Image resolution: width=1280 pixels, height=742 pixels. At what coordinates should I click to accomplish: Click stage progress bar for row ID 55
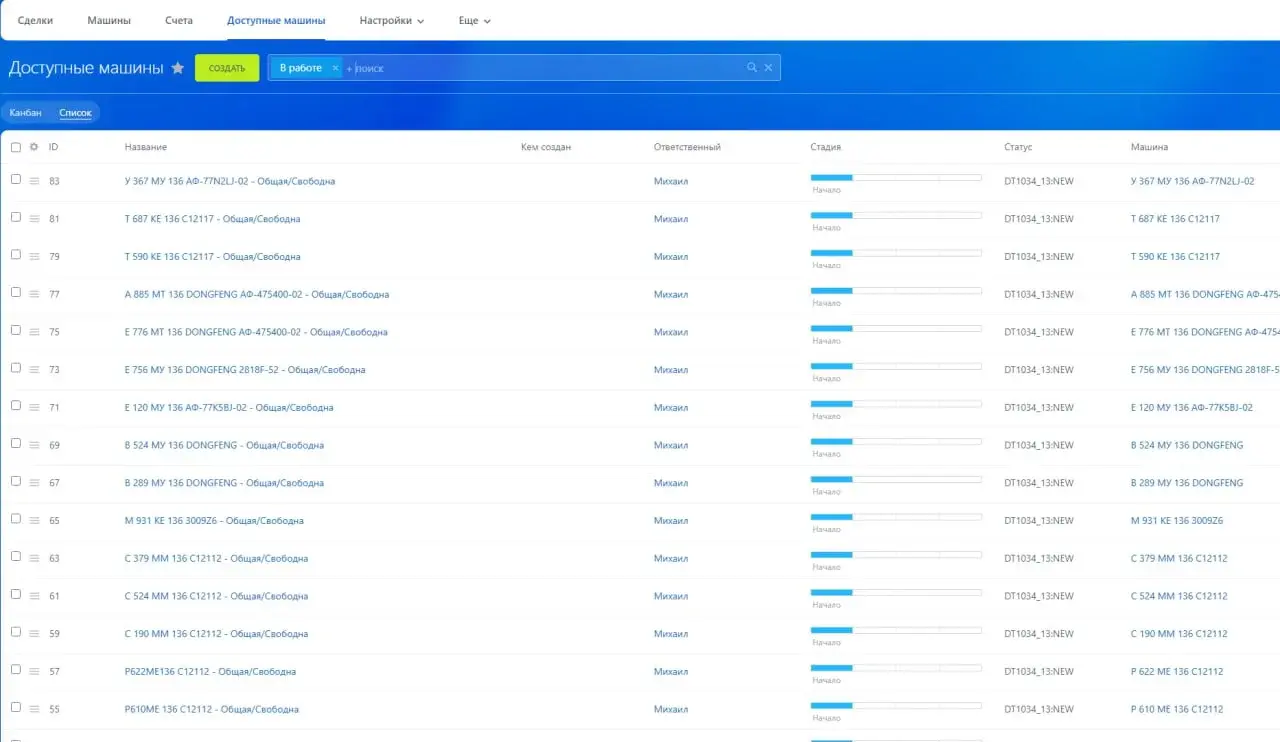click(x=896, y=705)
